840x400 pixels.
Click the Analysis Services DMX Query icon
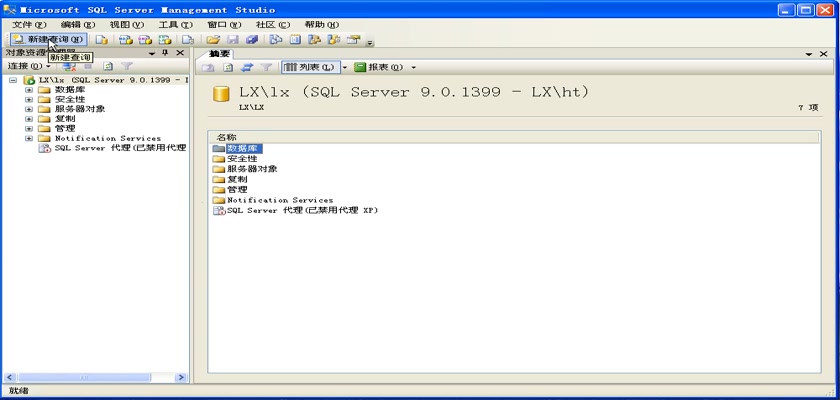pos(145,40)
